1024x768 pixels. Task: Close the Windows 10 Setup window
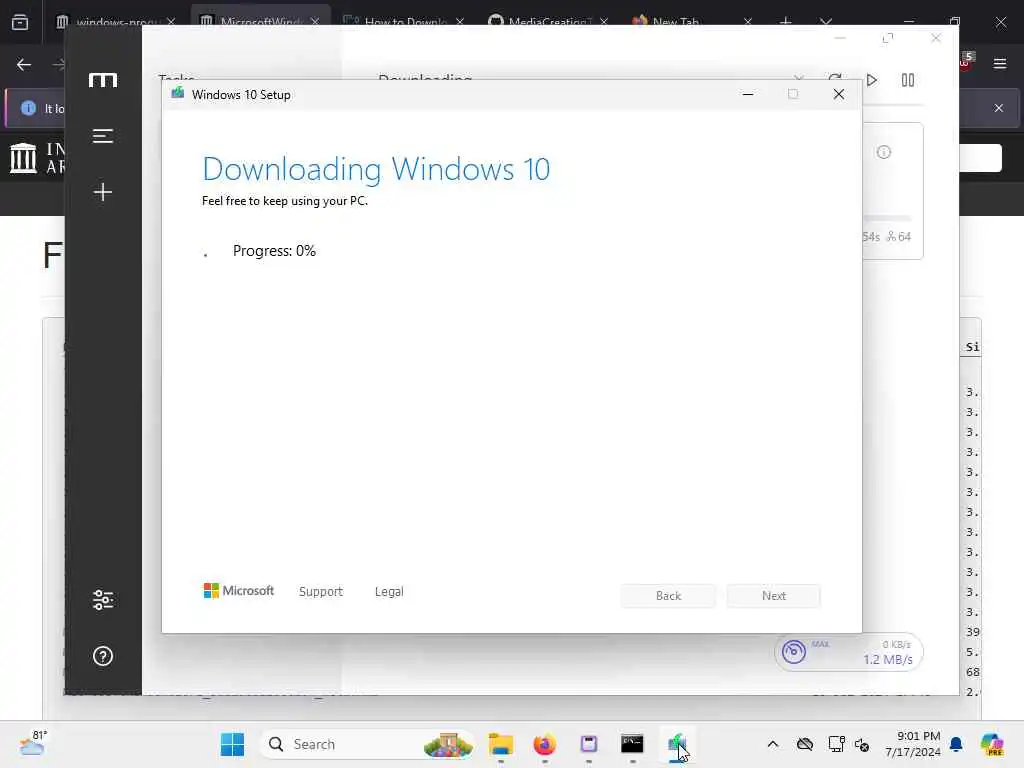point(839,95)
